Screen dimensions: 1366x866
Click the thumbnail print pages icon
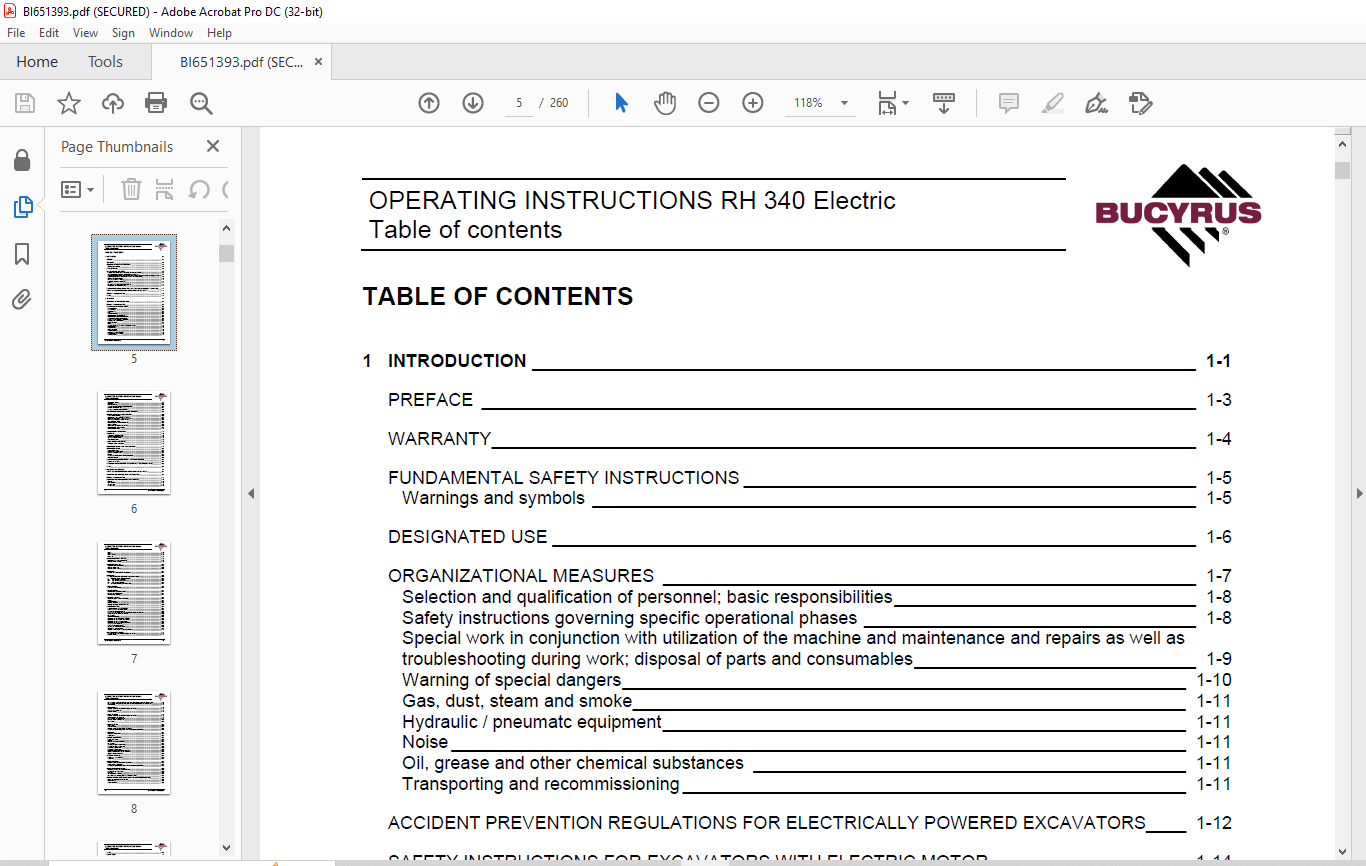(x=165, y=189)
